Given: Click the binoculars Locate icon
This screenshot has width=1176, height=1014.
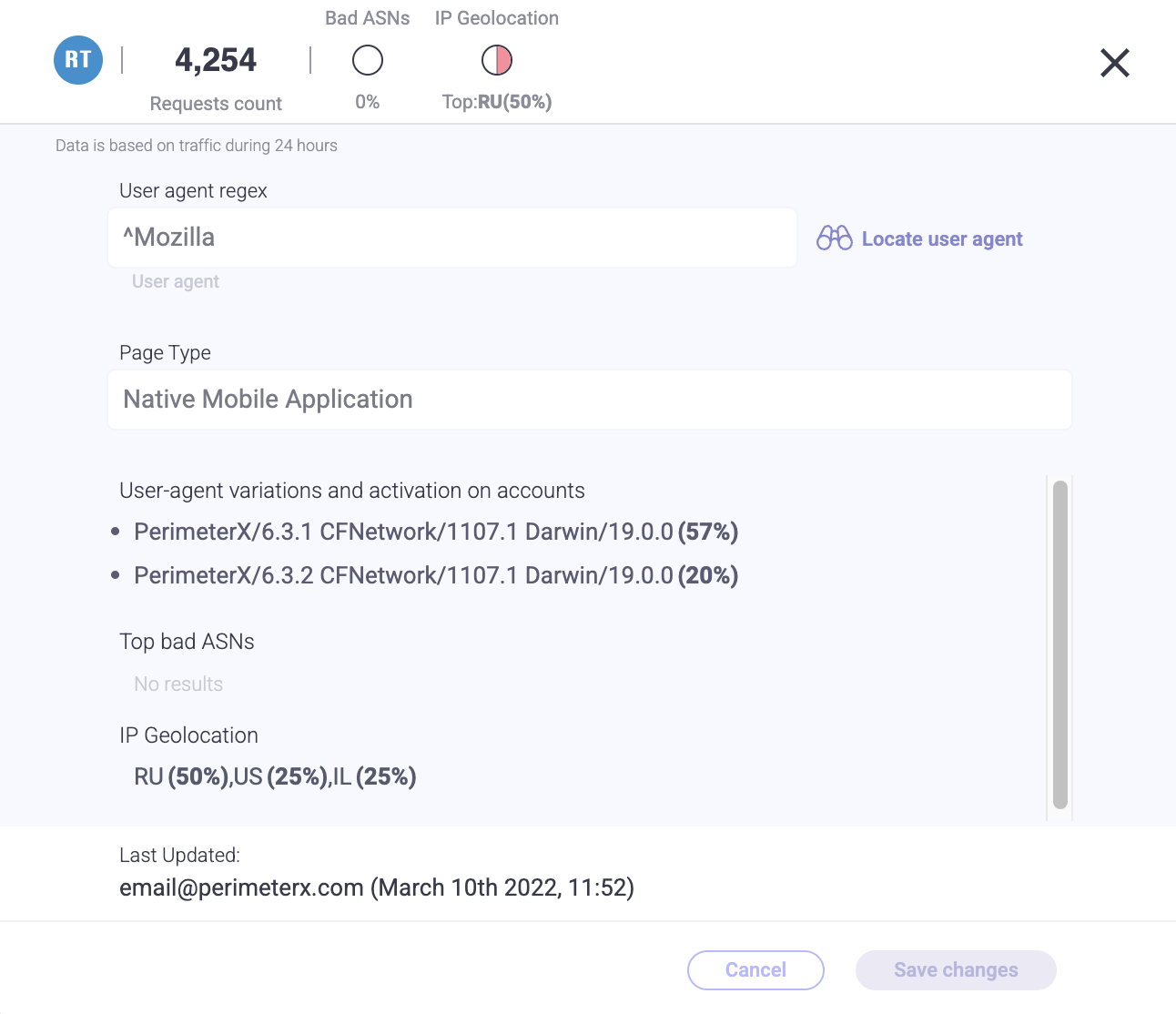Looking at the screenshot, I should click(x=834, y=238).
